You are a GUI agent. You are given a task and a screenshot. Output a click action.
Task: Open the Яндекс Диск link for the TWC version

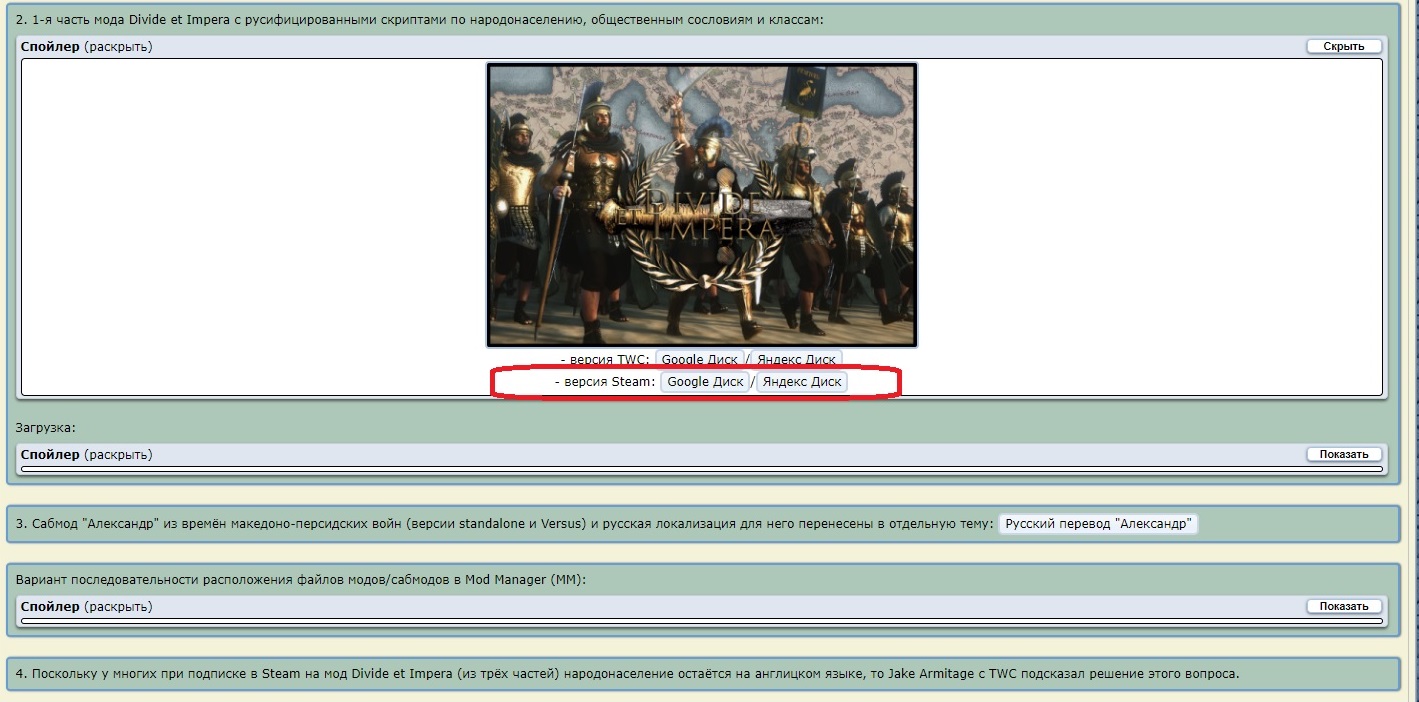click(796, 359)
